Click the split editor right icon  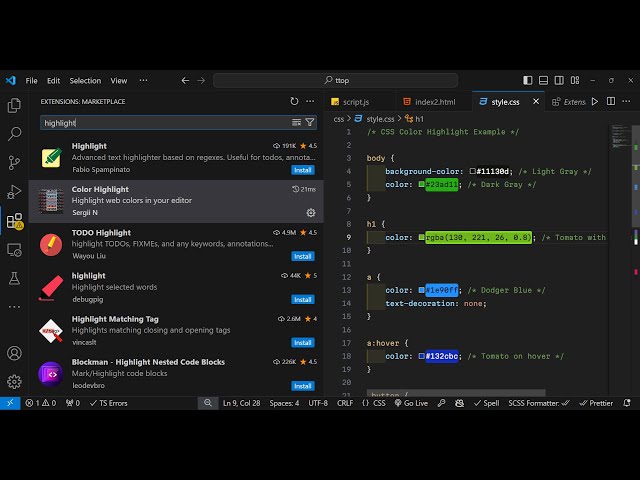[611, 101]
